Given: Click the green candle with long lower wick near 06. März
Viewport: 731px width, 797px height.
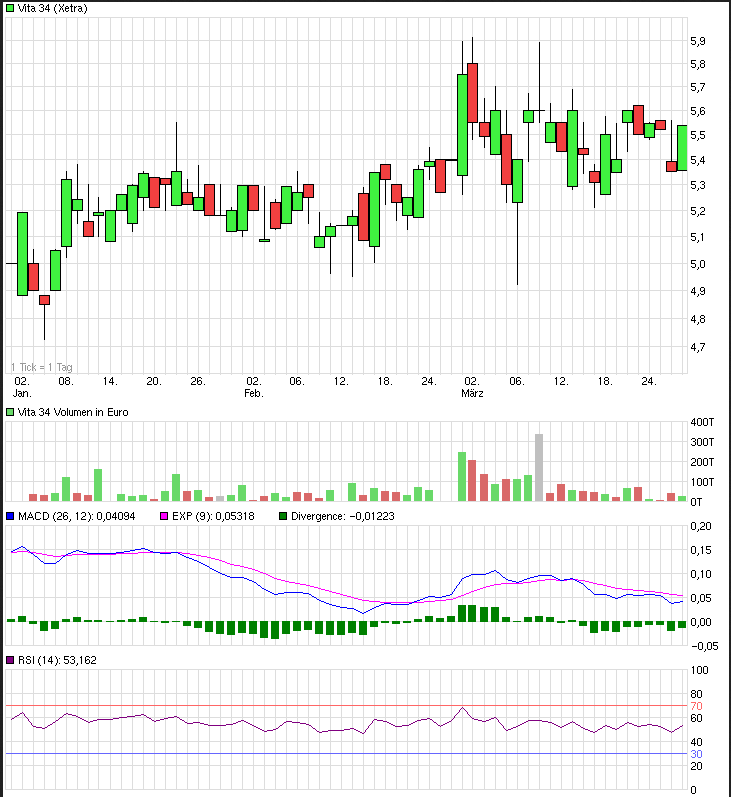Looking at the screenshot, I should click(x=517, y=181).
